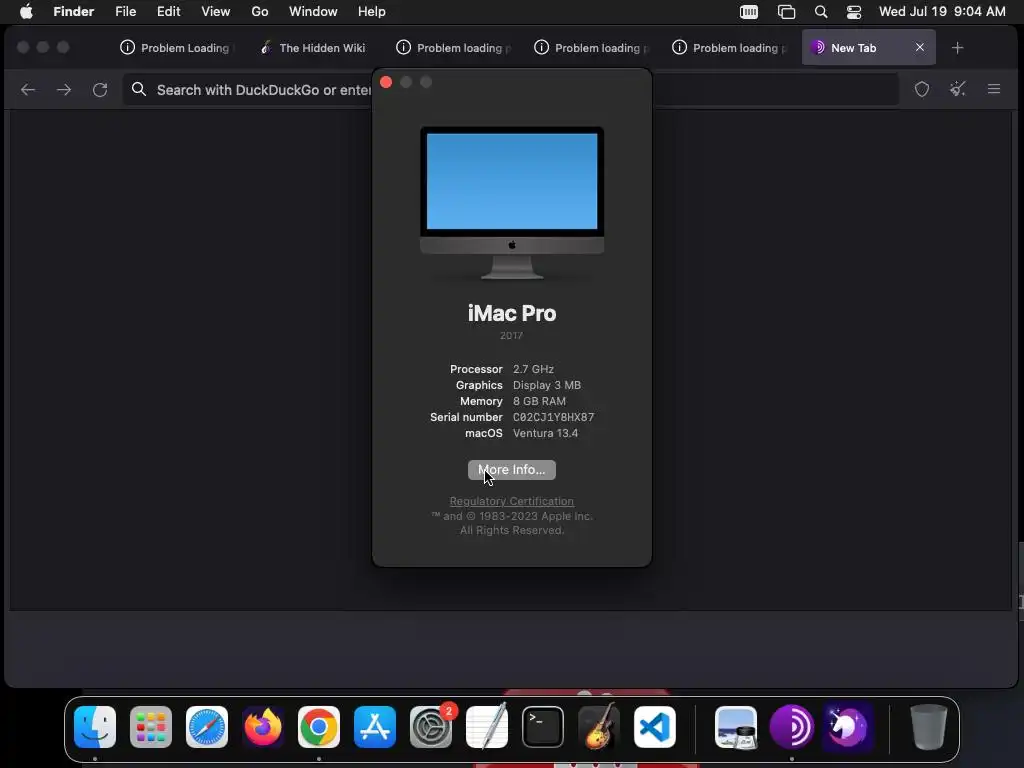Open the Finder menu
The image size is (1024, 768).
[74, 12]
